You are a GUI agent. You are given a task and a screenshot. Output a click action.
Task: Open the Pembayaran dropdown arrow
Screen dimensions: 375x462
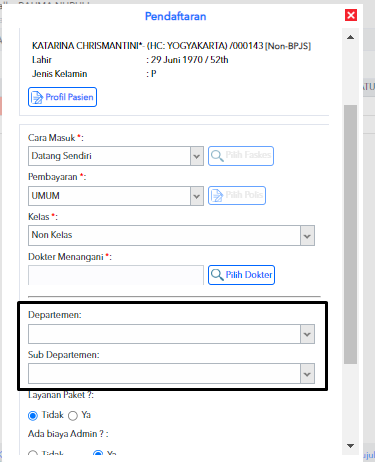pyautogui.click(x=197, y=196)
